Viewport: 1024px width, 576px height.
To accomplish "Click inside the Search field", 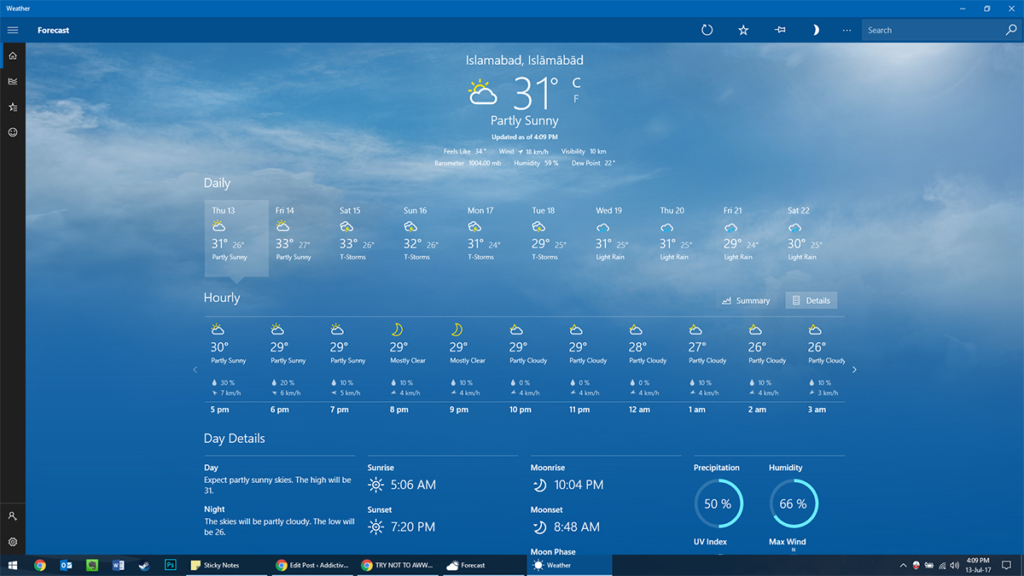I will click(930, 30).
